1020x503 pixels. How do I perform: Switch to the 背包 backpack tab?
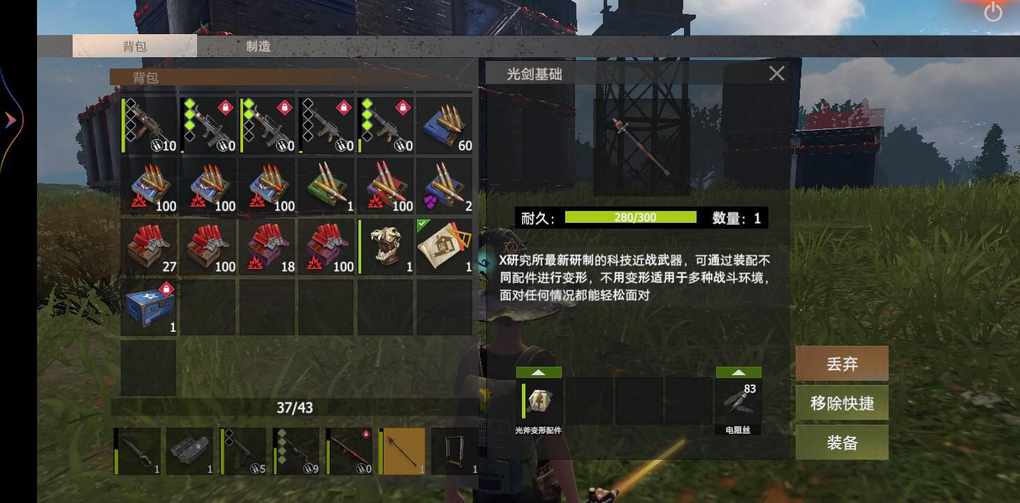click(135, 46)
